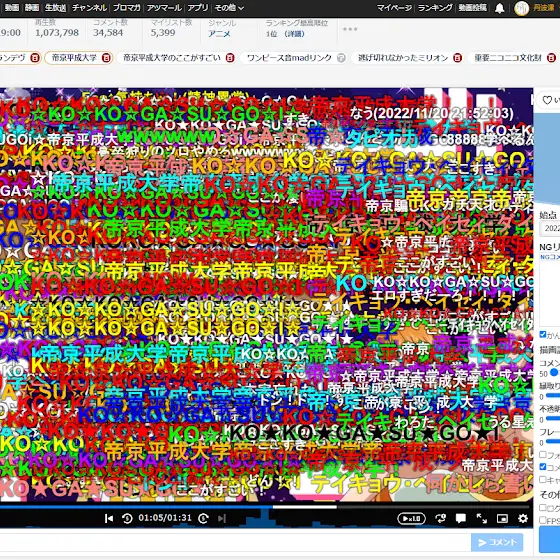Jump to the beginning of the video
Image resolution: width=560 pixels, height=560 pixels.
point(109,518)
